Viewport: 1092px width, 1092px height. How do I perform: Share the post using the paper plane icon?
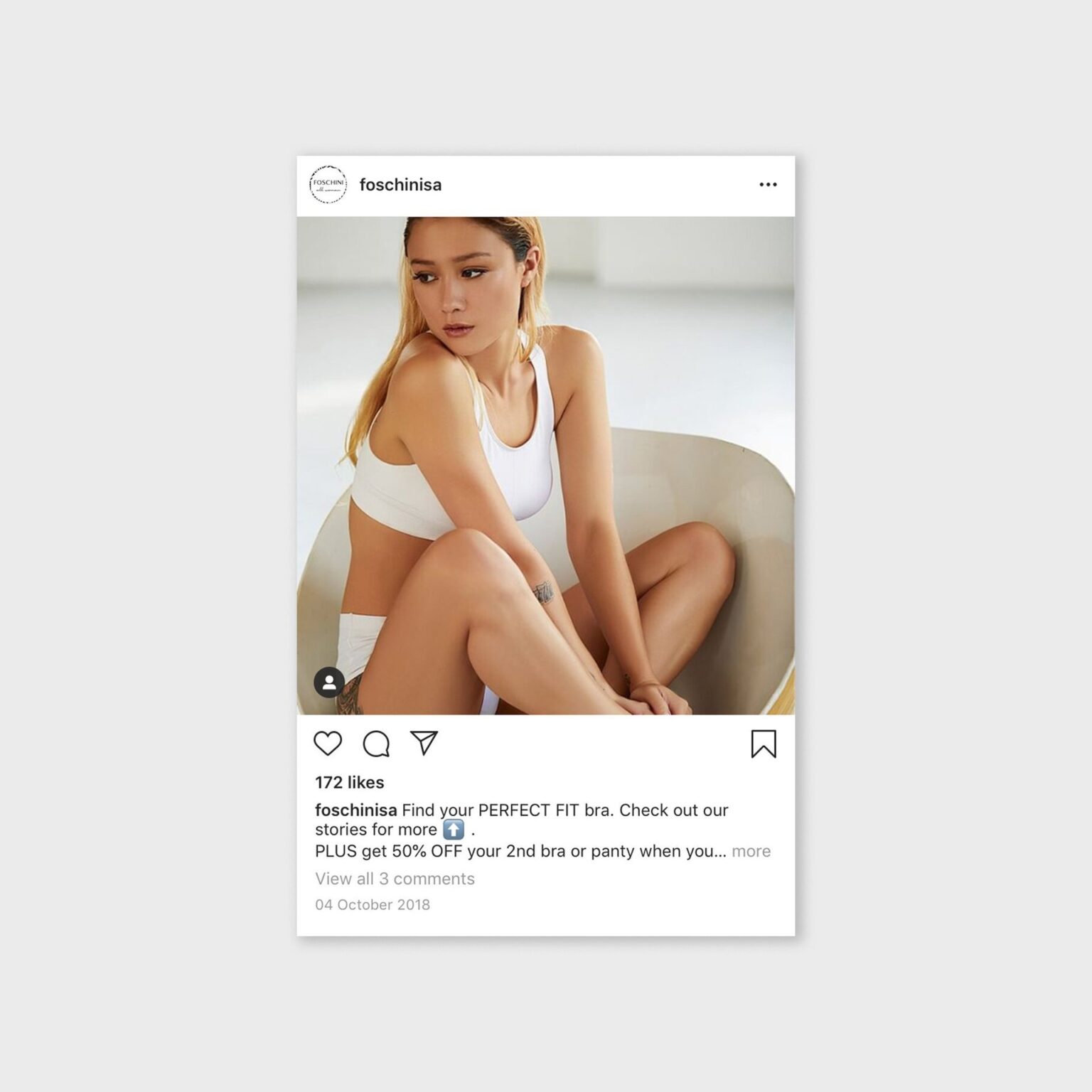[x=424, y=743]
